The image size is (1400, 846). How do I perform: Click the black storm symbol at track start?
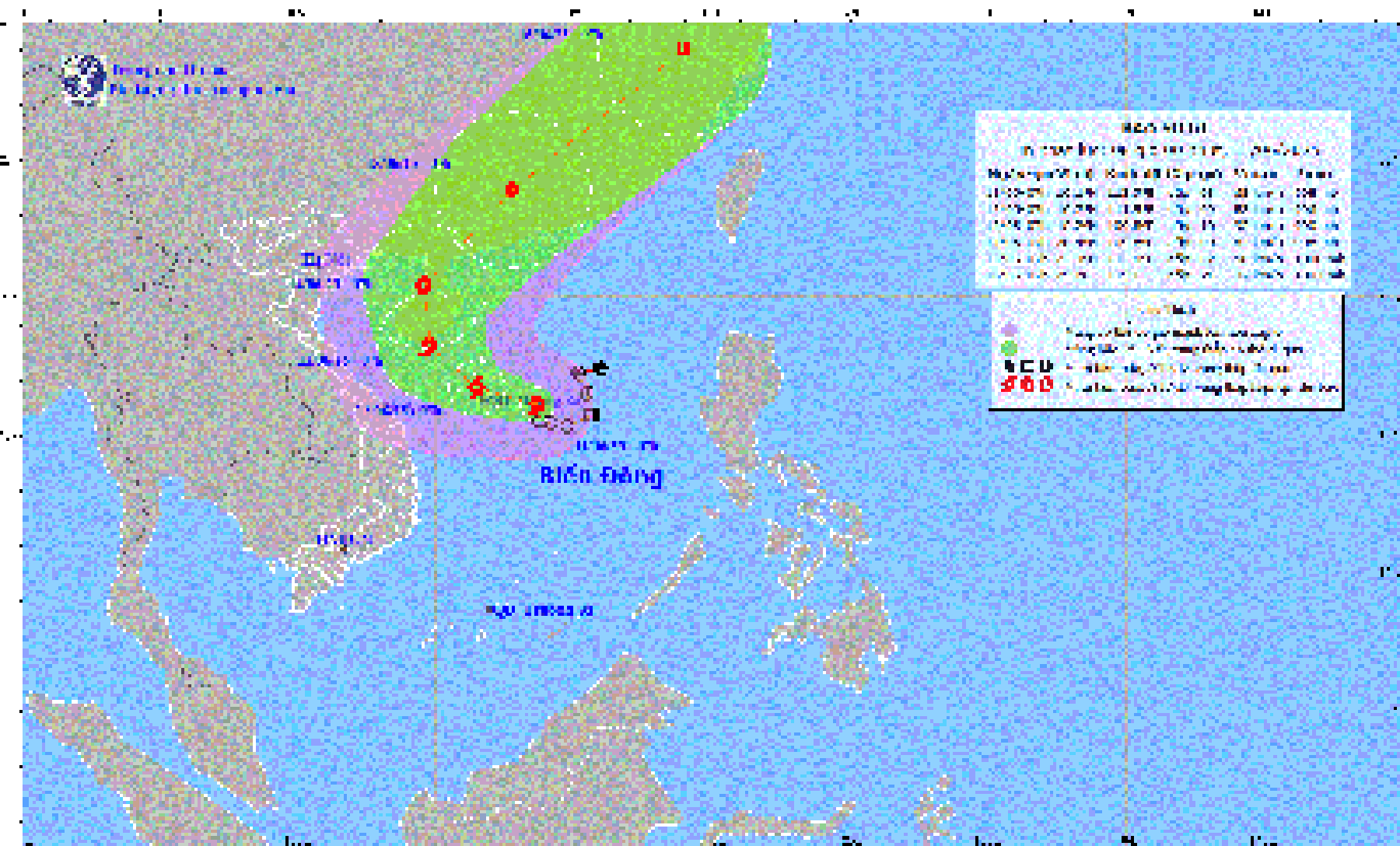599,368
